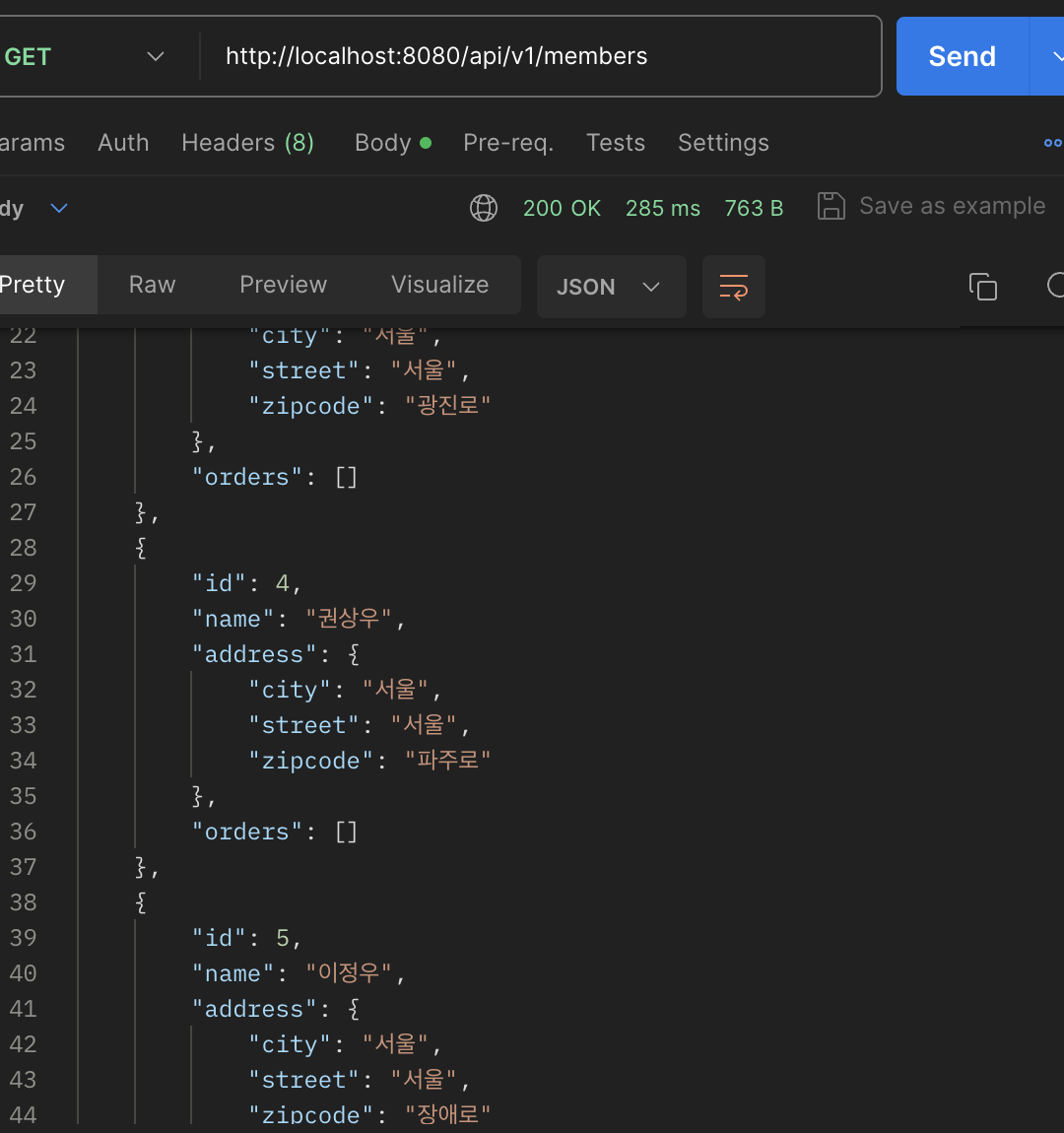Viewport: 1064px width, 1133px height.
Task: Open the request Body tab
Action: coord(392,143)
